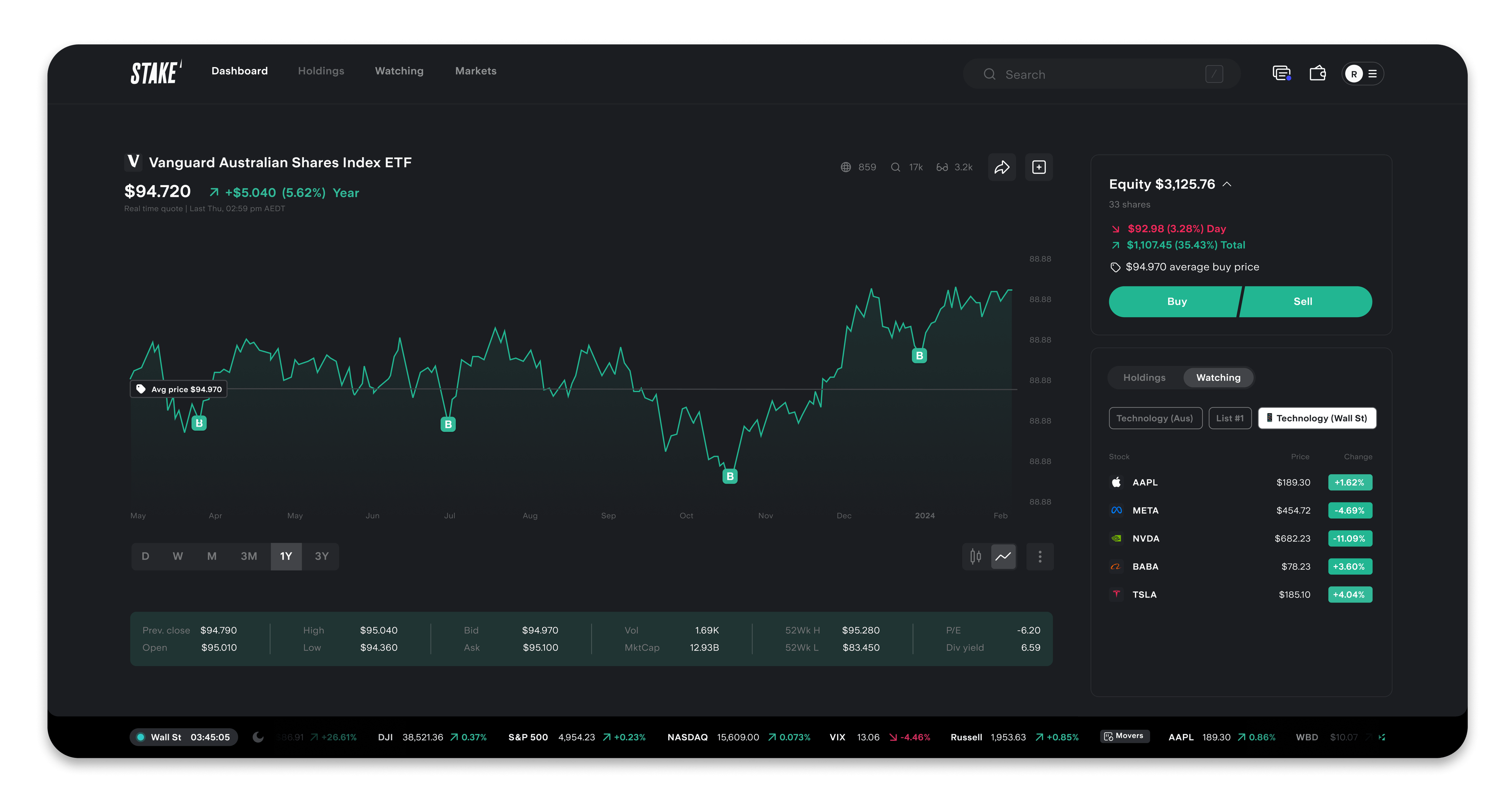
Task: Select List #1 watchlist chip
Action: 1230,418
